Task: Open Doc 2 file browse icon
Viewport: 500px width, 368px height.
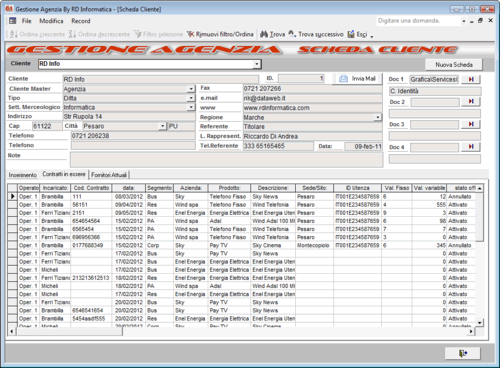Action: tap(471, 101)
